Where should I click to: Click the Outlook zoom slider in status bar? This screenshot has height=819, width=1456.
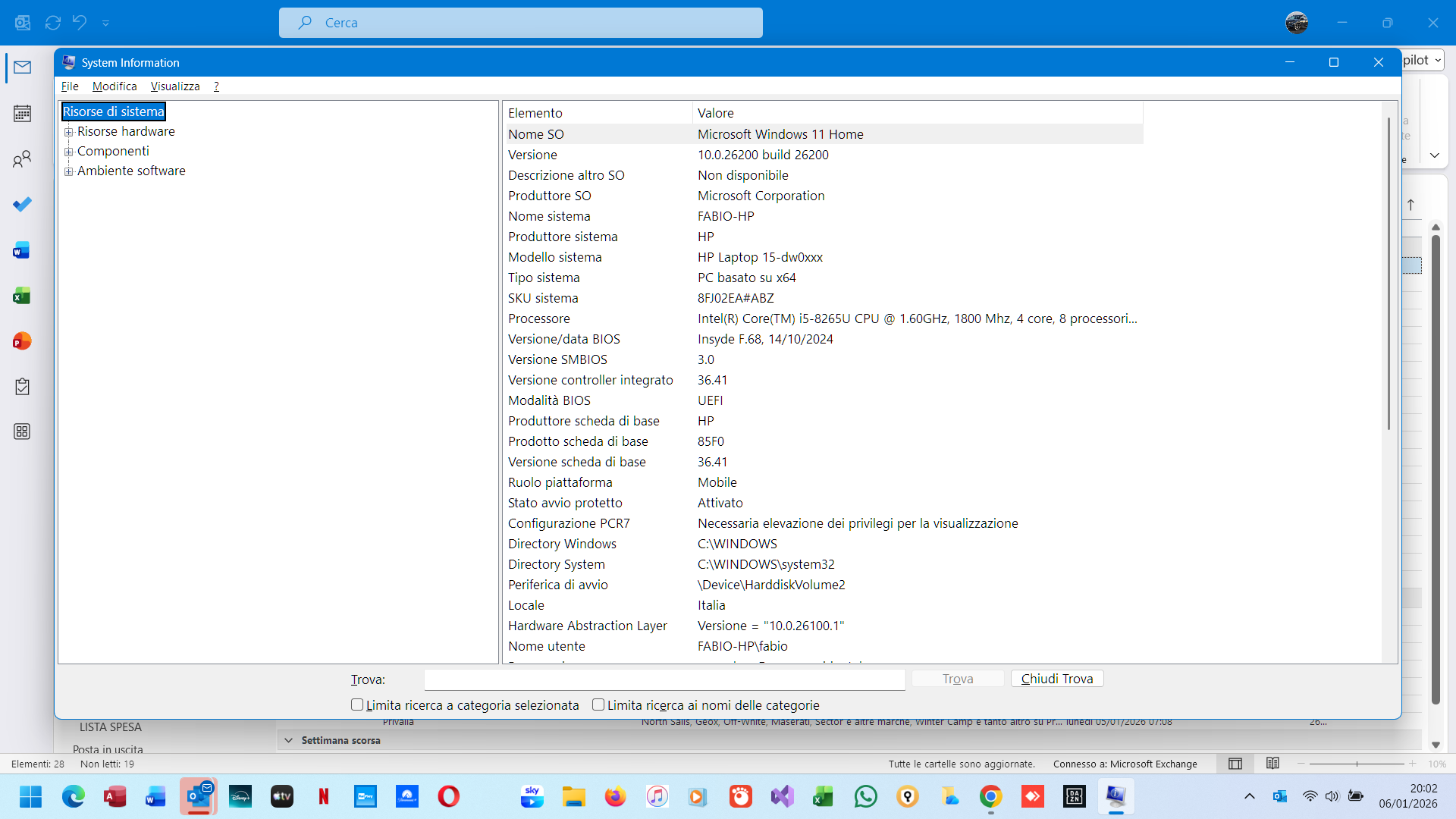click(1356, 764)
